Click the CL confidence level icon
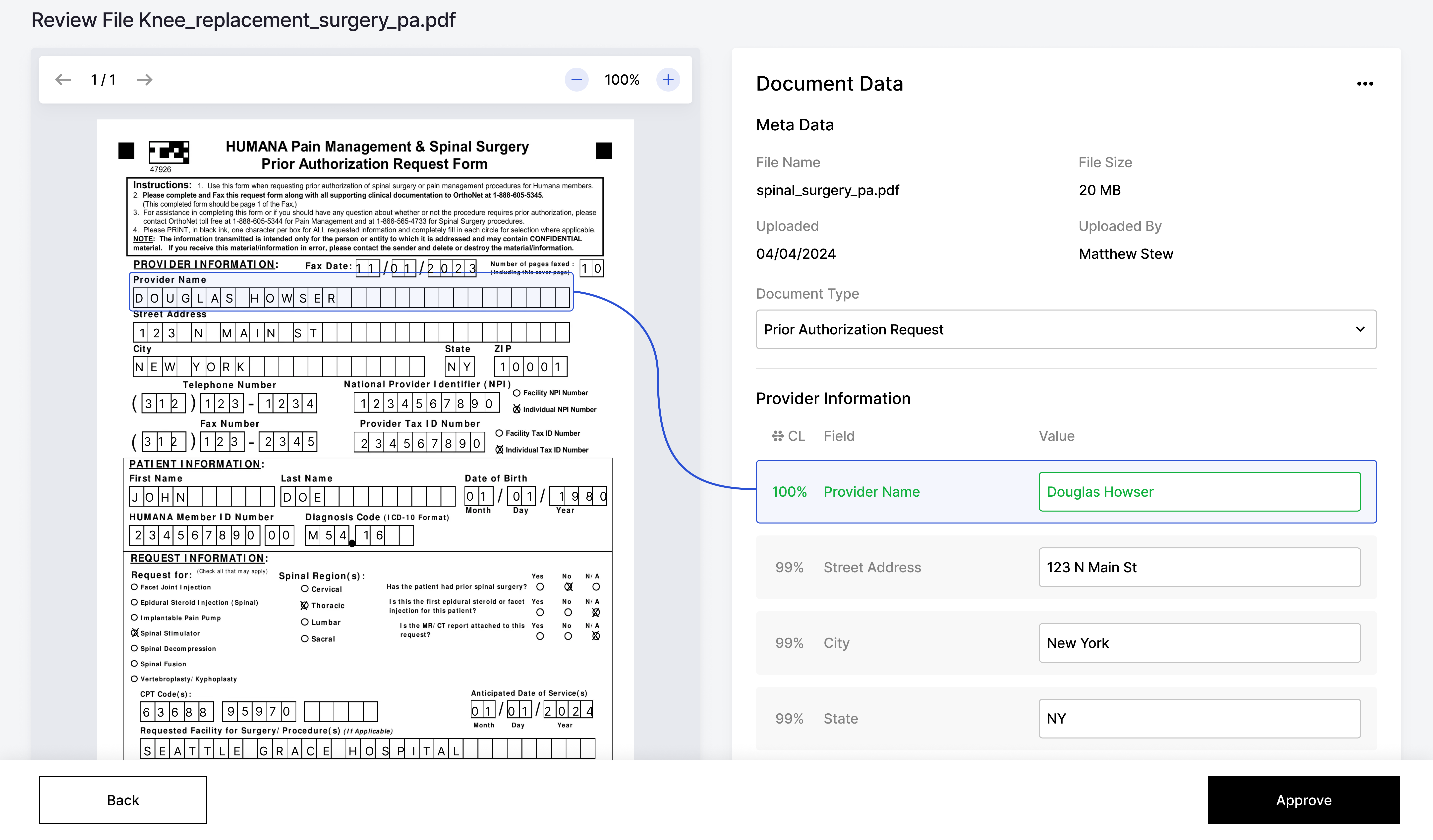The height and width of the screenshot is (840, 1433). [x=777, y=436]
